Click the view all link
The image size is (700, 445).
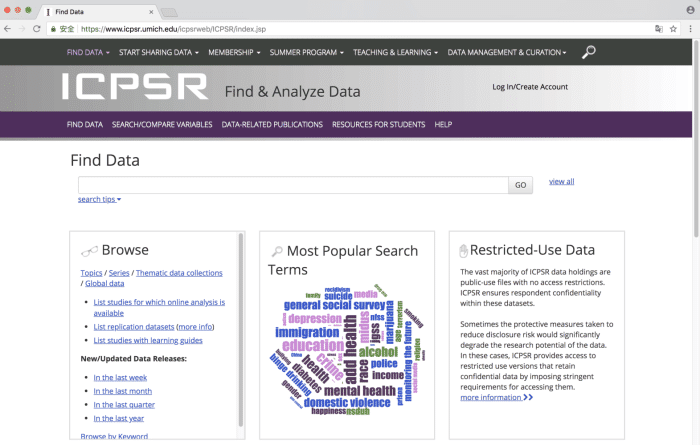pyautogui.click(x=562, y=181)
